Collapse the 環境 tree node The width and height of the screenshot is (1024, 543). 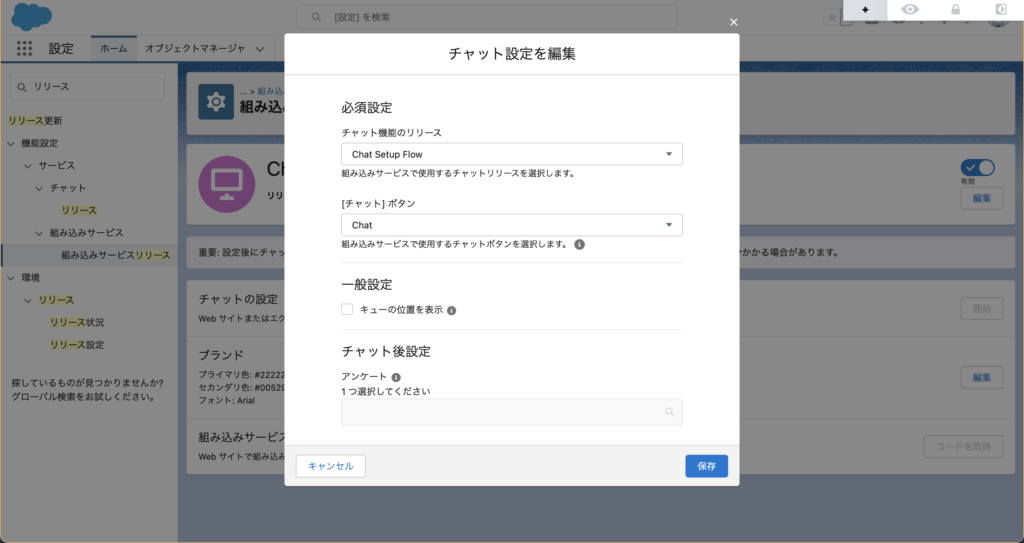tap(10, 278)
